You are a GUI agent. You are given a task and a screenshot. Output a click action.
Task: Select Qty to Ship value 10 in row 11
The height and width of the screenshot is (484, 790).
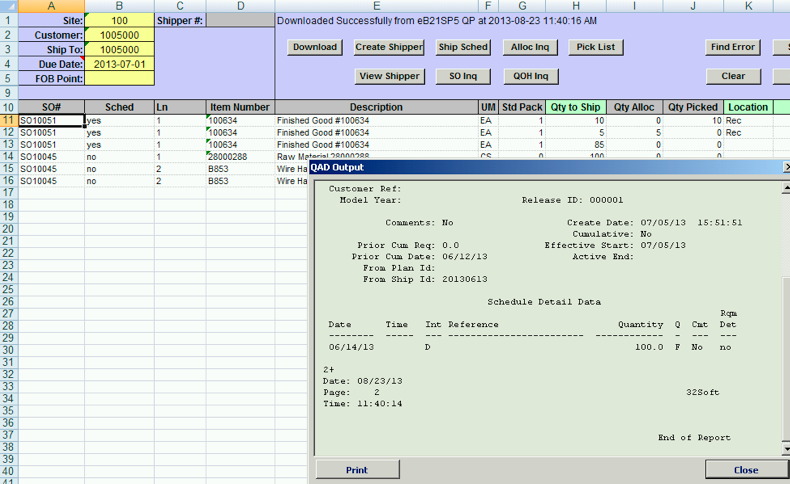coord(576,121)
